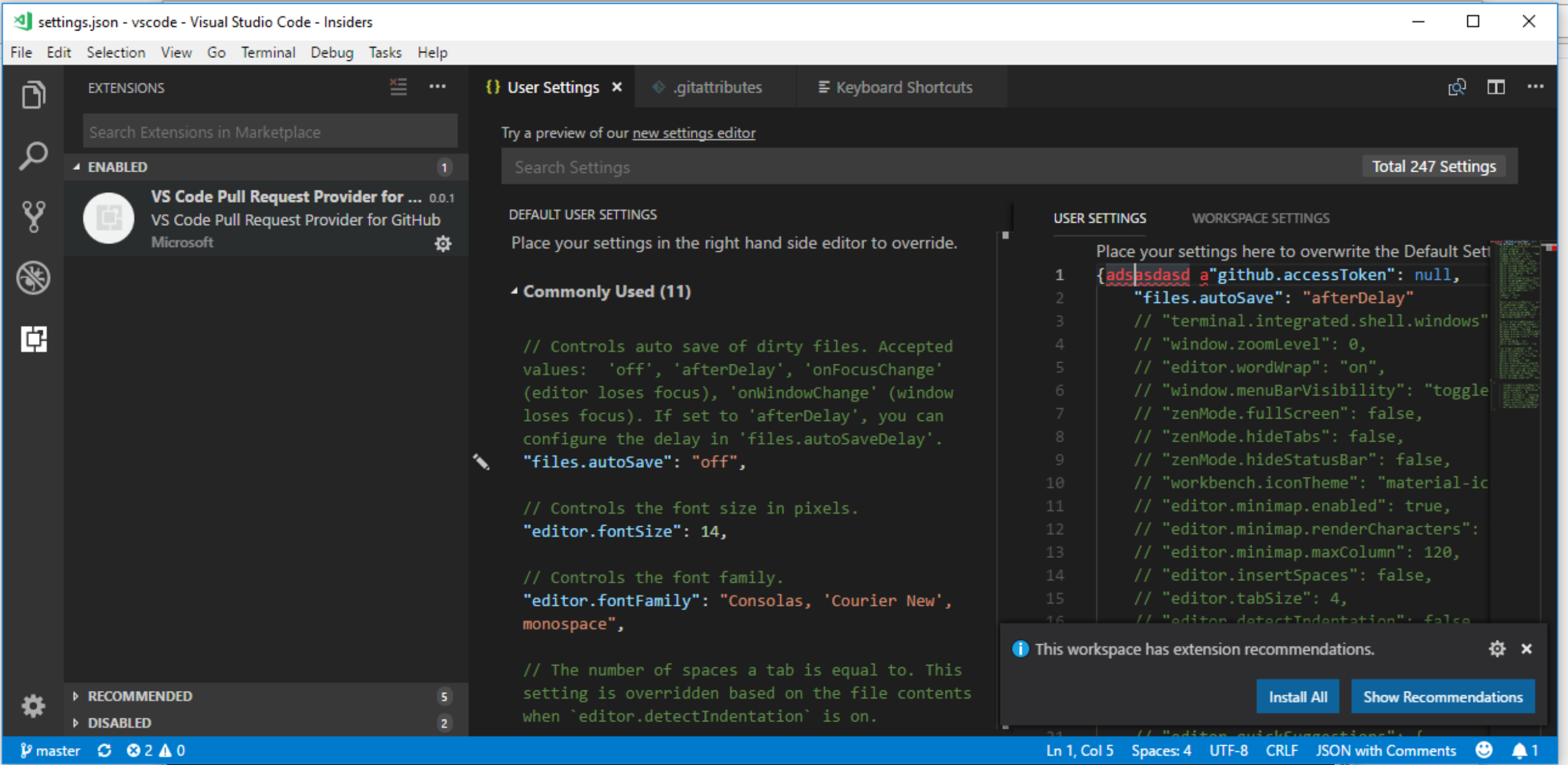Dismiss the extension recommendations notification
The height and width of the screenshot is (765, 1568).
1527,649
